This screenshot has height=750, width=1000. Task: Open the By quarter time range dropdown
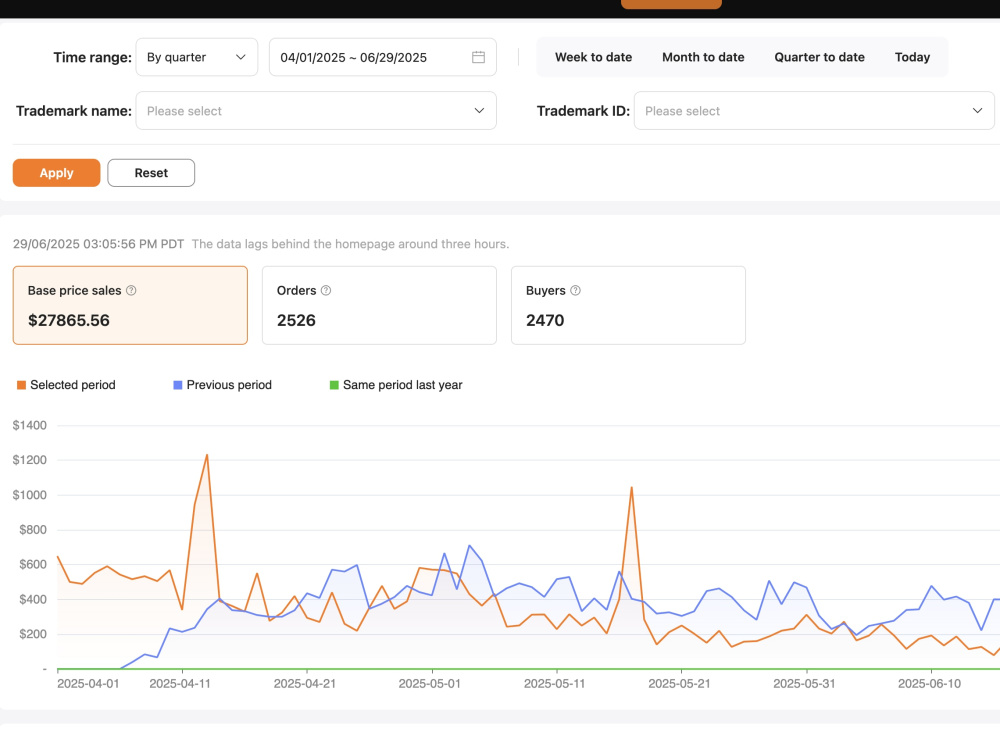196,57
